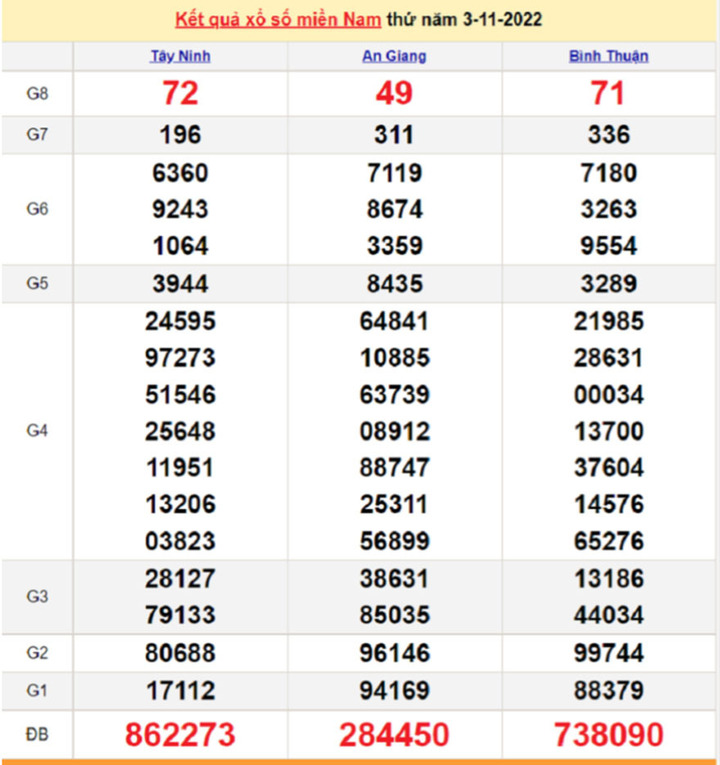Select G2 number 96146 in An Giang
The width and height of the screenshot is (720, 765).
pyautogui.click(x=394, y=654)
